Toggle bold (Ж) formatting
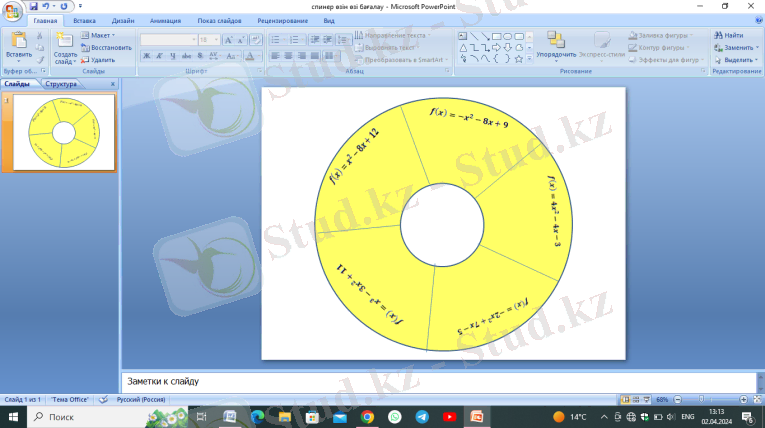 146,56
